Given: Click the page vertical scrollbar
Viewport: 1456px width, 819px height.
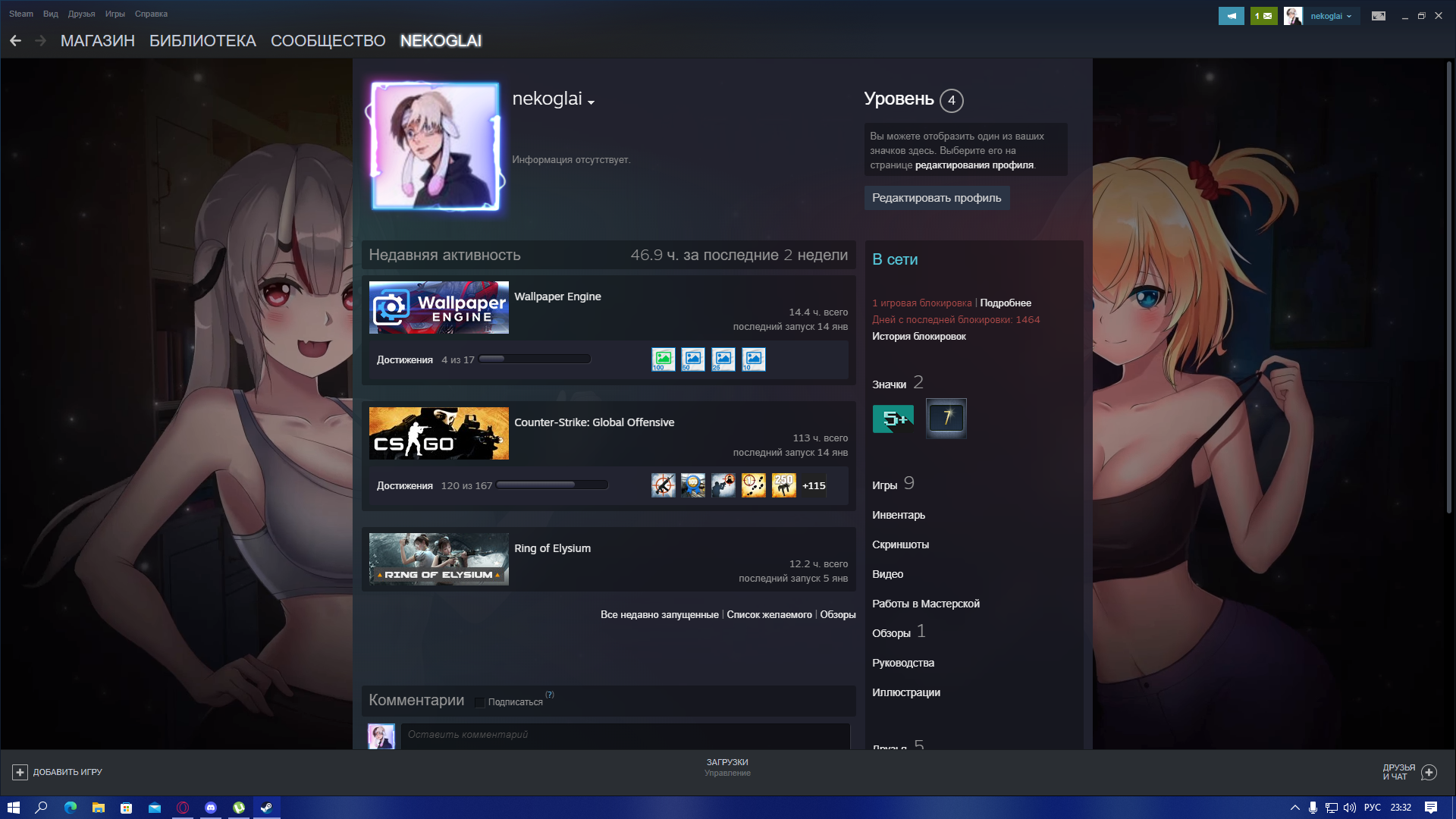Looking at the screenshot, I should 1448,288.
